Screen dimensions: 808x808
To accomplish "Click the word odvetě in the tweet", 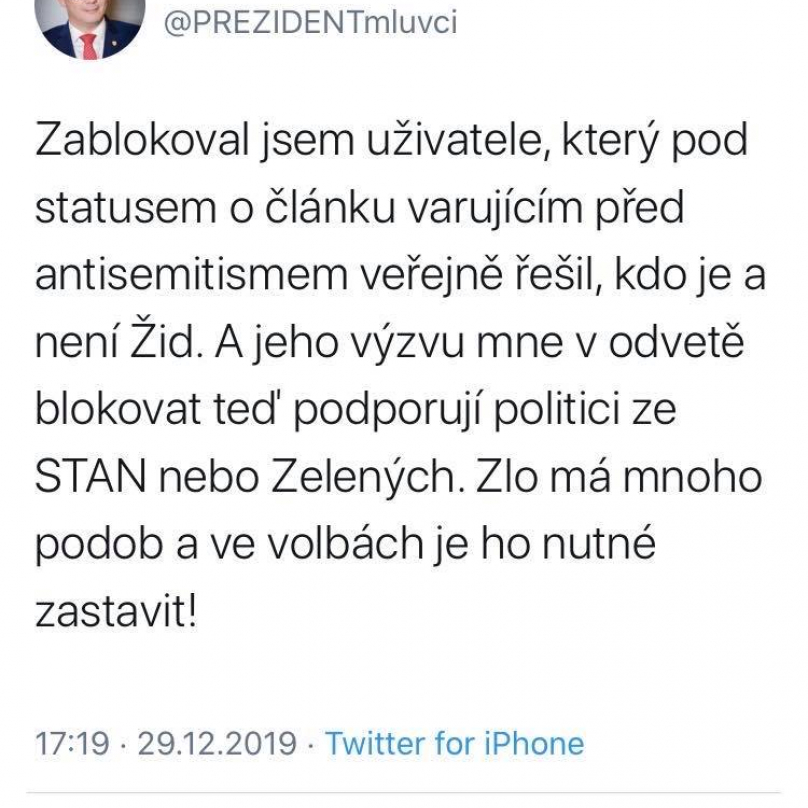I will [676, 341].
